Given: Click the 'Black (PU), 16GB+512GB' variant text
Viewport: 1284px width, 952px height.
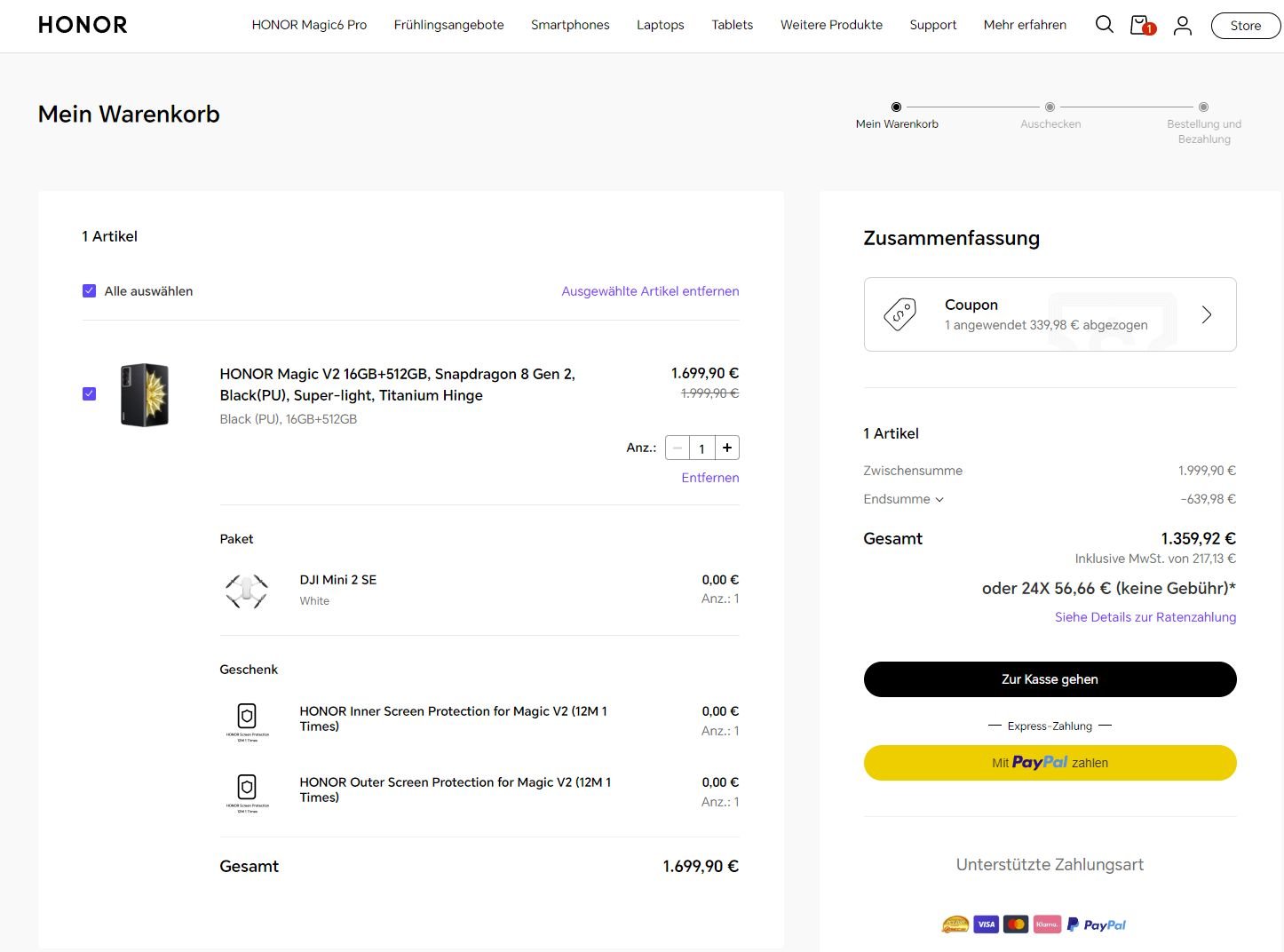Looking at the screenshot, I should (289, 419).
